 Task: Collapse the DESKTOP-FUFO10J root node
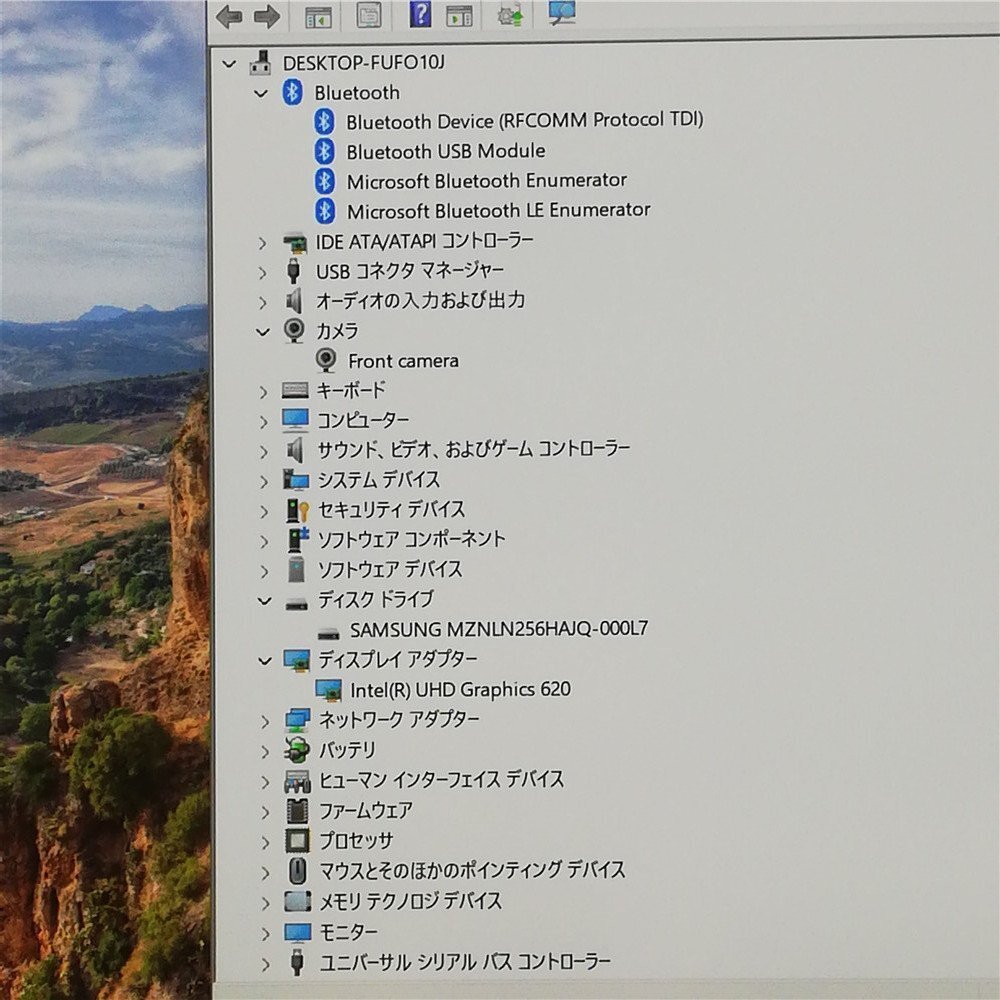229,64
